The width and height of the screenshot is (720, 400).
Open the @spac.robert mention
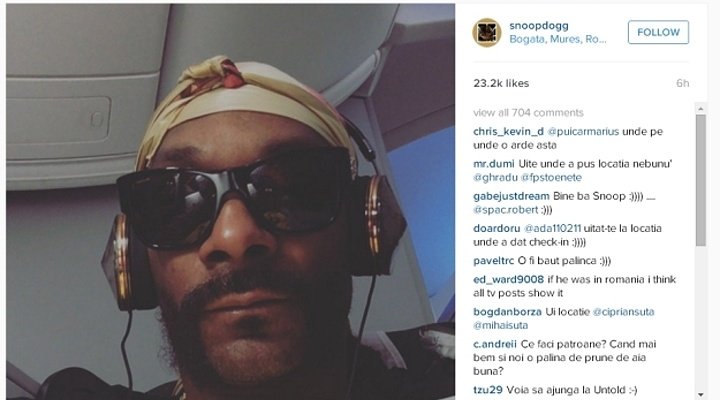505,210
